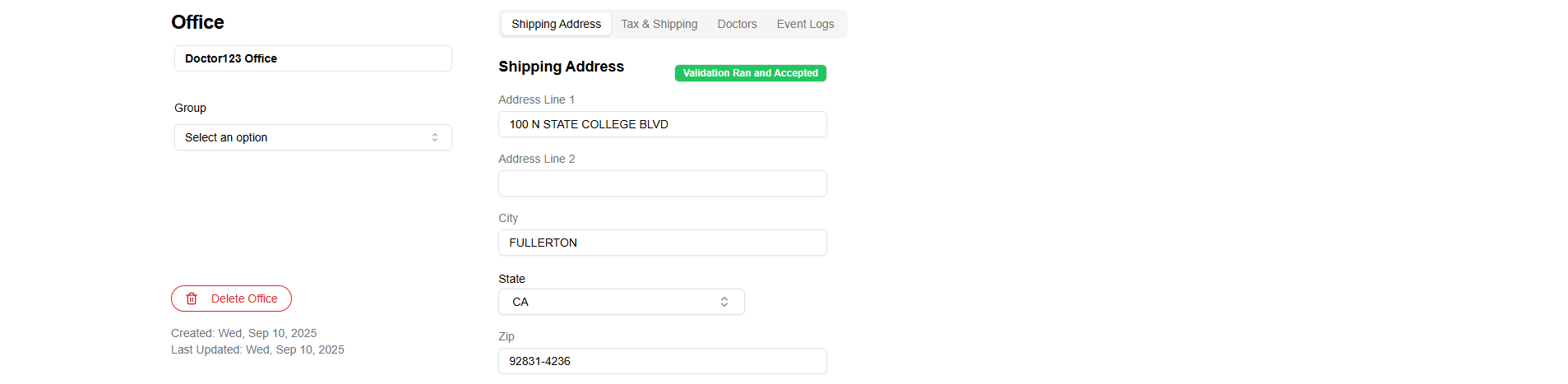
Task: Switch to the Shipping Address tab
Action: tap(556, 24)
